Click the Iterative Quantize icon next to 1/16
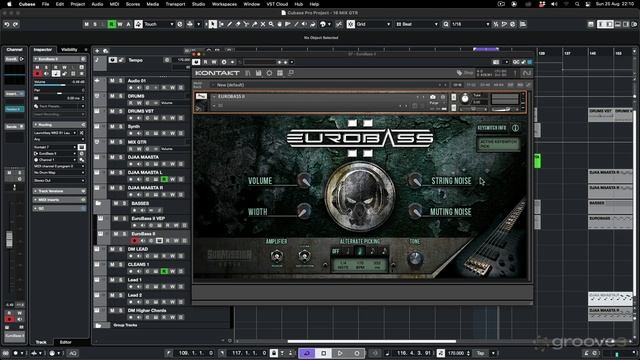The width and height of the screenshot is (640, 360). [496, 24]
